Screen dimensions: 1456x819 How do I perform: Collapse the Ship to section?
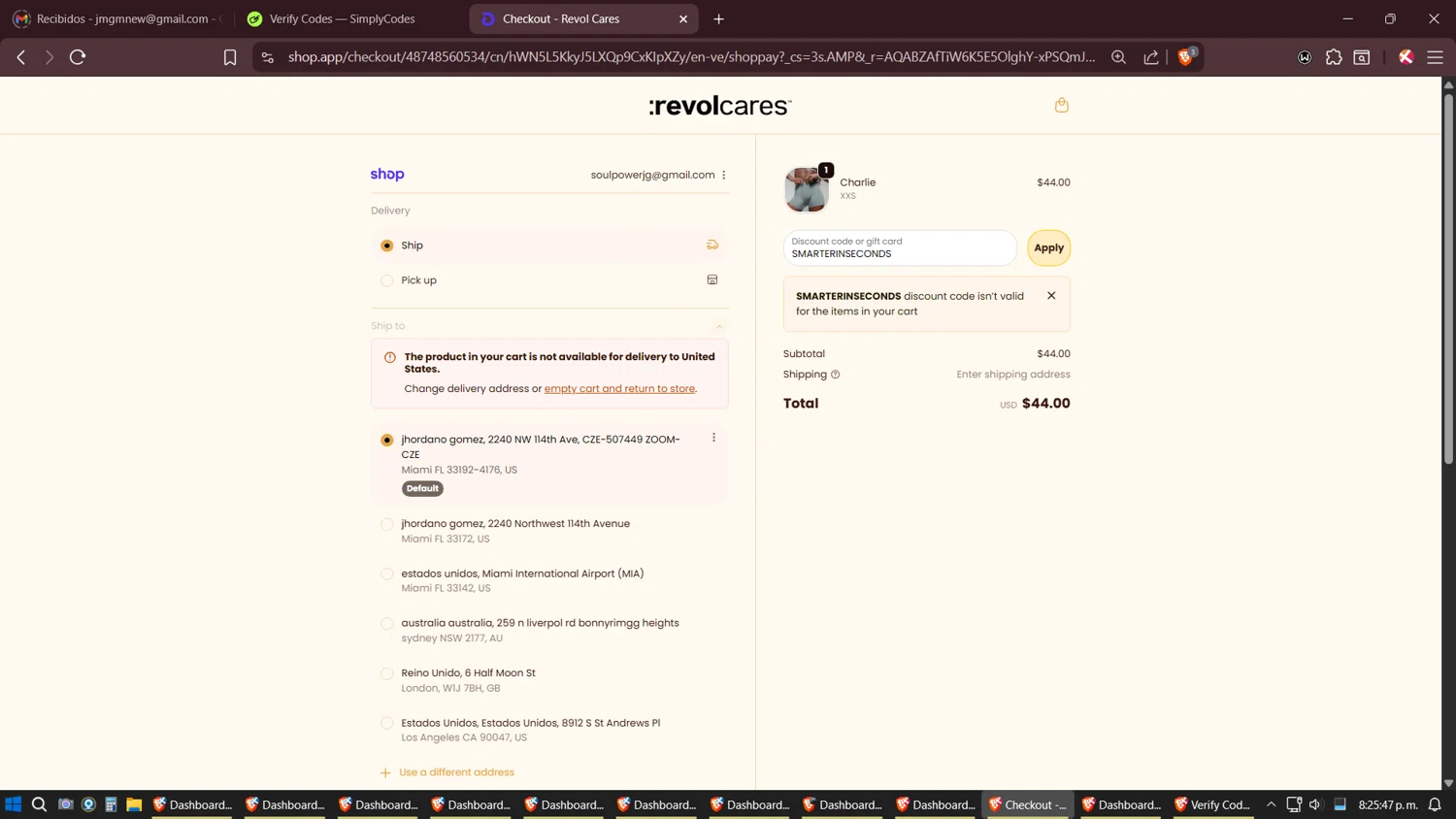click(719, 326)
